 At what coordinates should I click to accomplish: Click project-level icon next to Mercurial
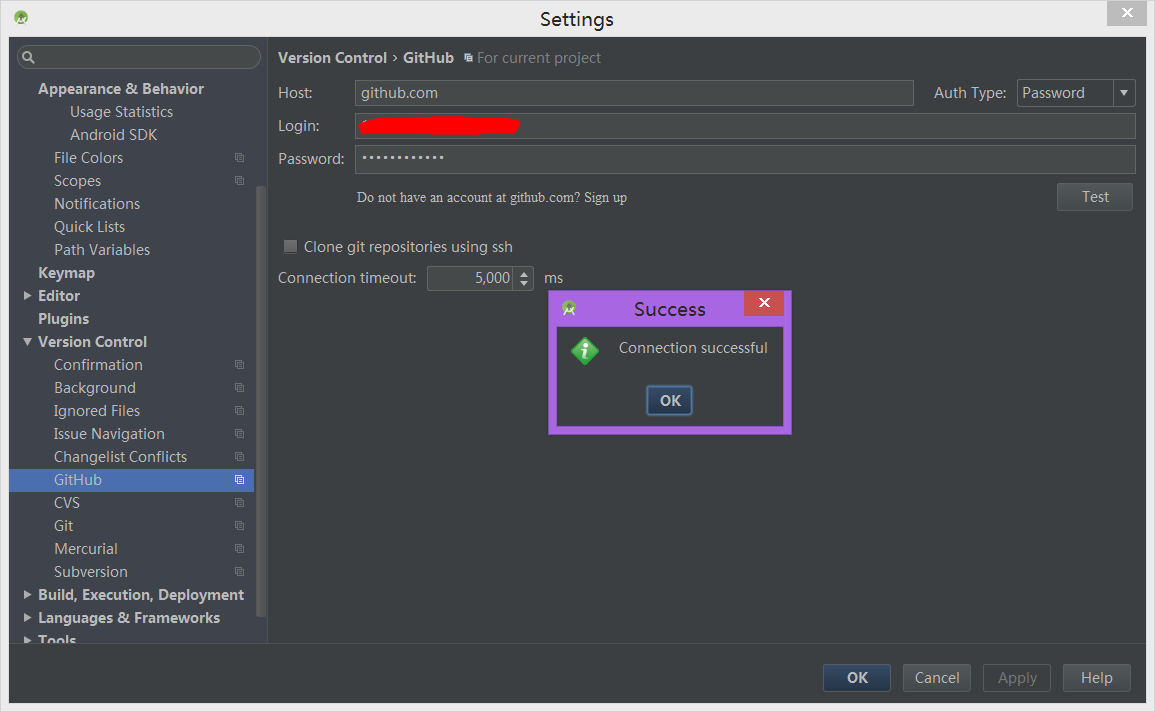pyautogui.click(x=239, y=549)
